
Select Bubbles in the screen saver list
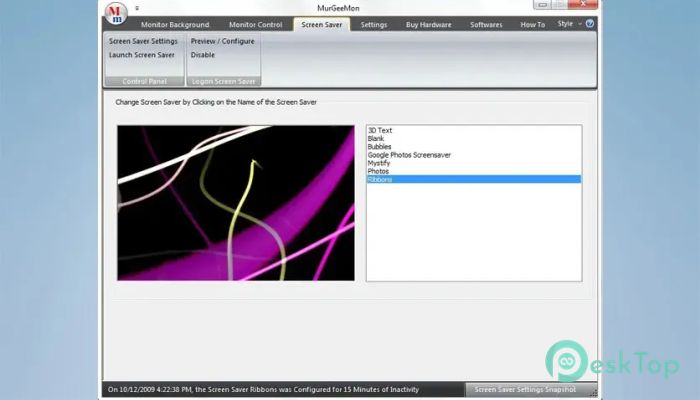coord(474,146)
